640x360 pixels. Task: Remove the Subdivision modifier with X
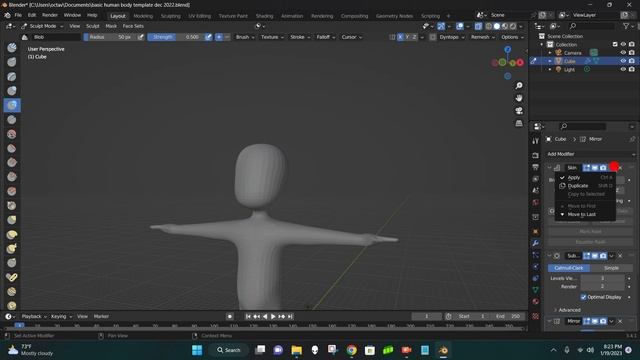click(x=620, y=256)
